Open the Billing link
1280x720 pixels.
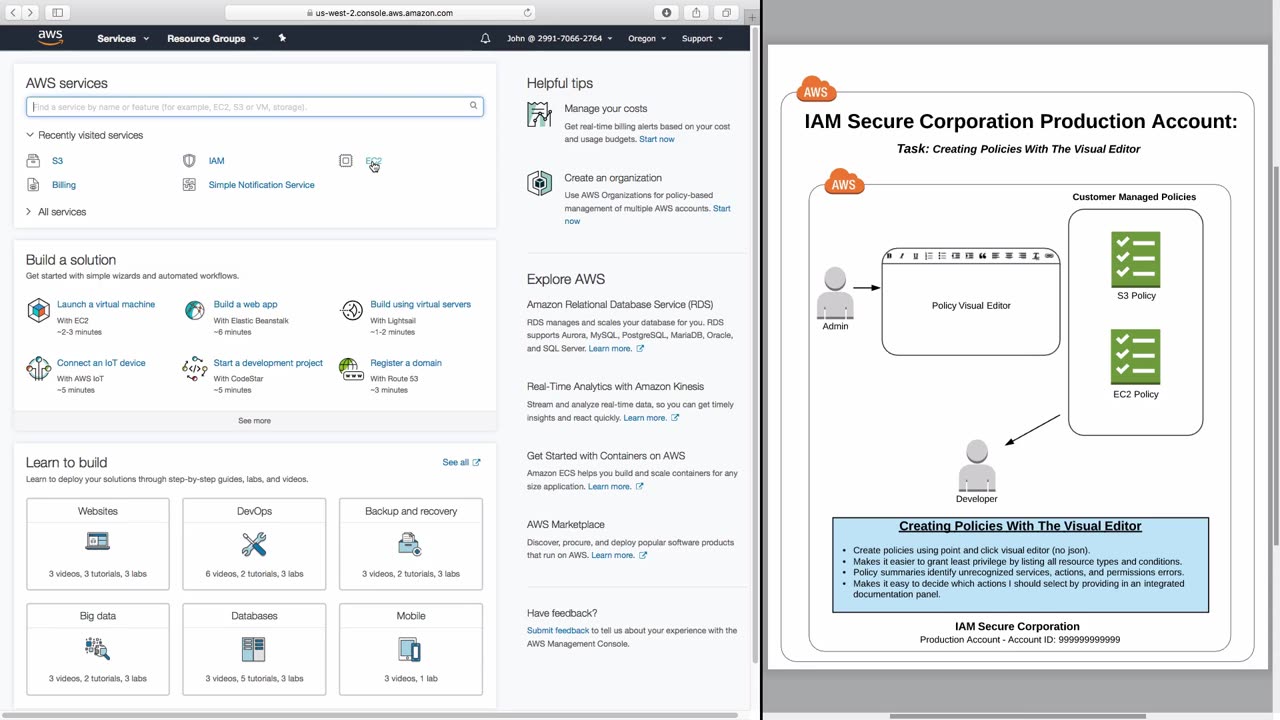tap(64, 185)
